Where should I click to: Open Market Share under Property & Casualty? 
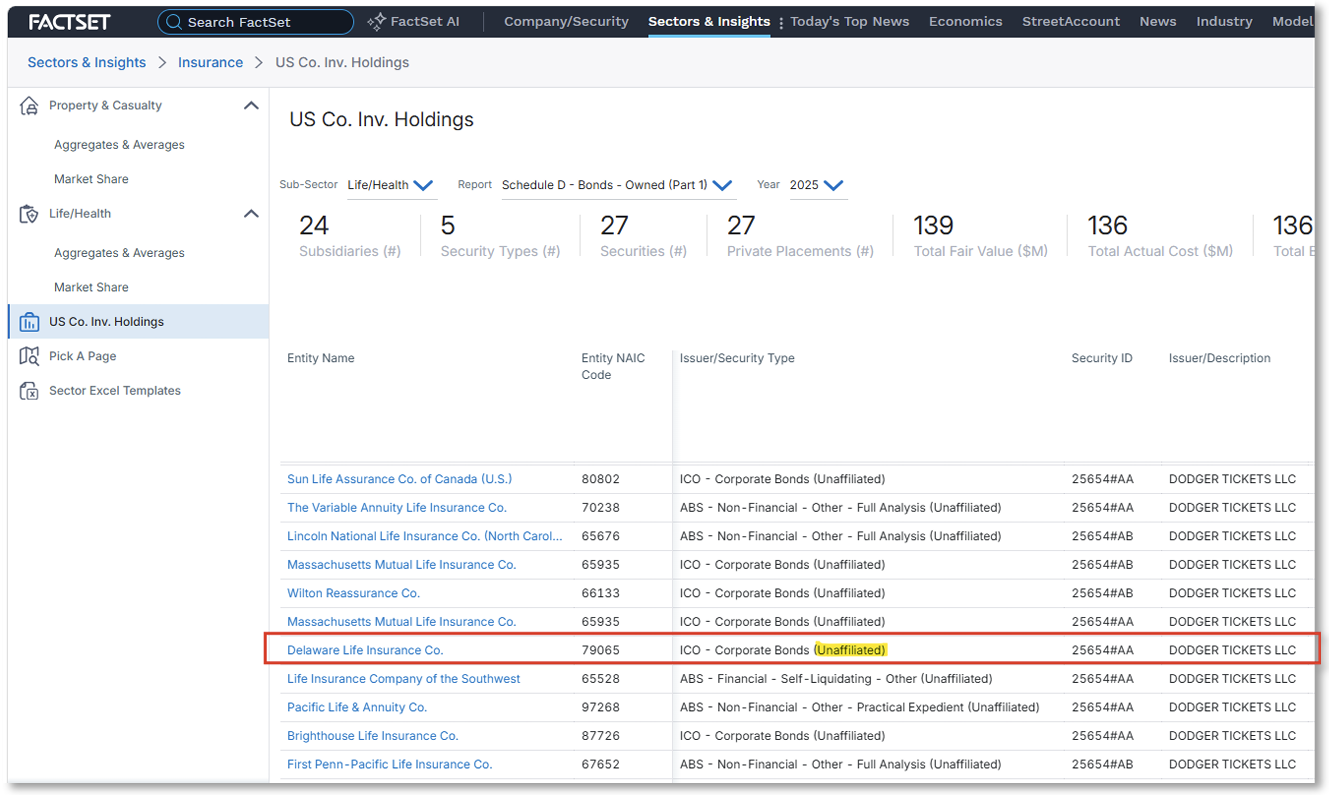(x=91, y=179)
